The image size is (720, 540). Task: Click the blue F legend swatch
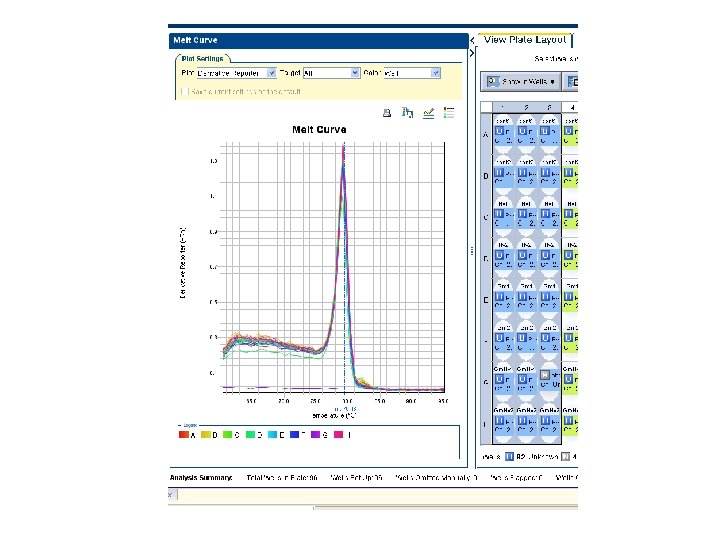coord(294,434)
